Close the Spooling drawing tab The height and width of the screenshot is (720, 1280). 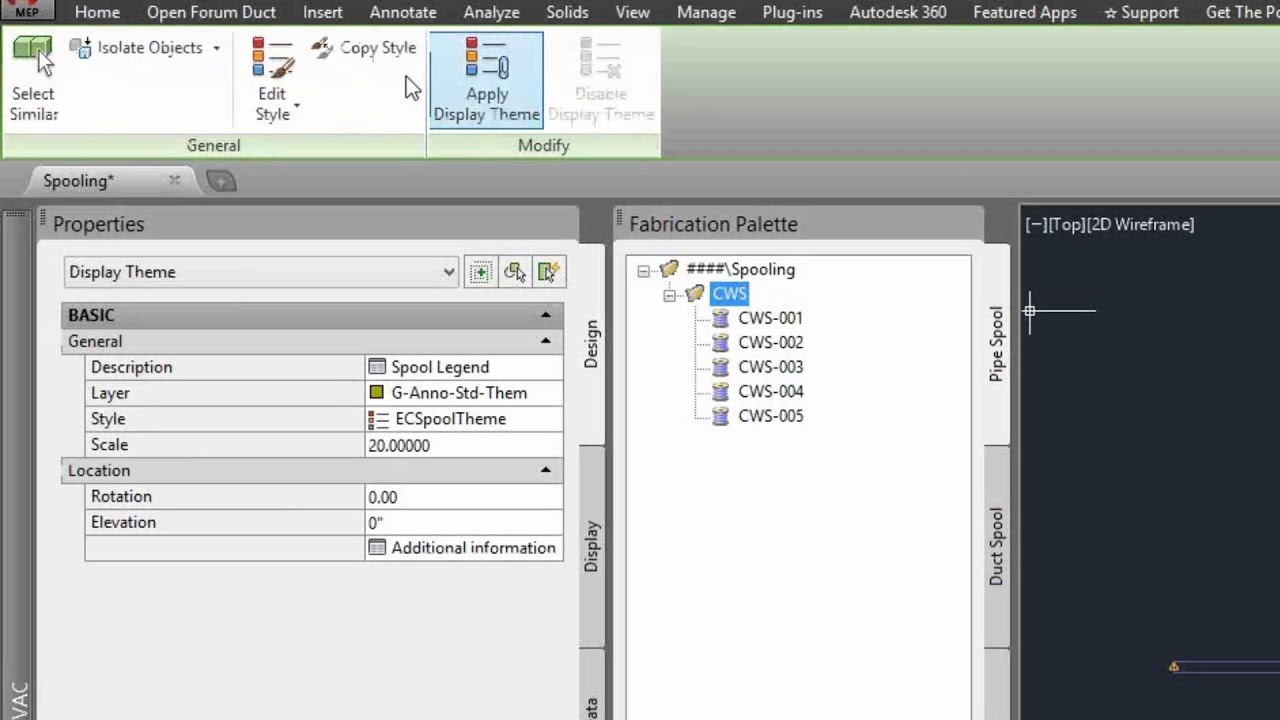tap(174, 180)
